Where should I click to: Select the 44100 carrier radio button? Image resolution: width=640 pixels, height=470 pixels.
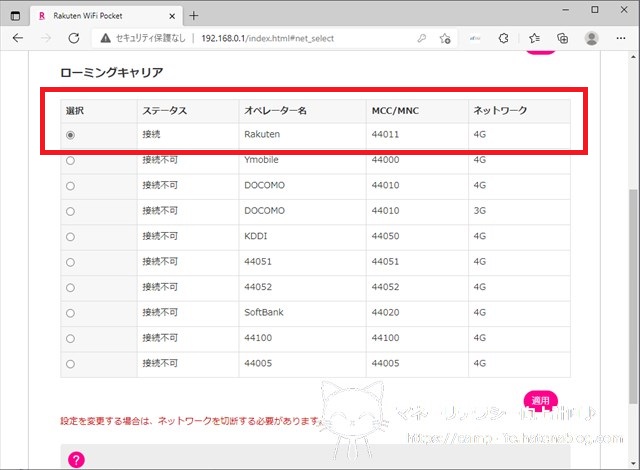tap(70, 339)
